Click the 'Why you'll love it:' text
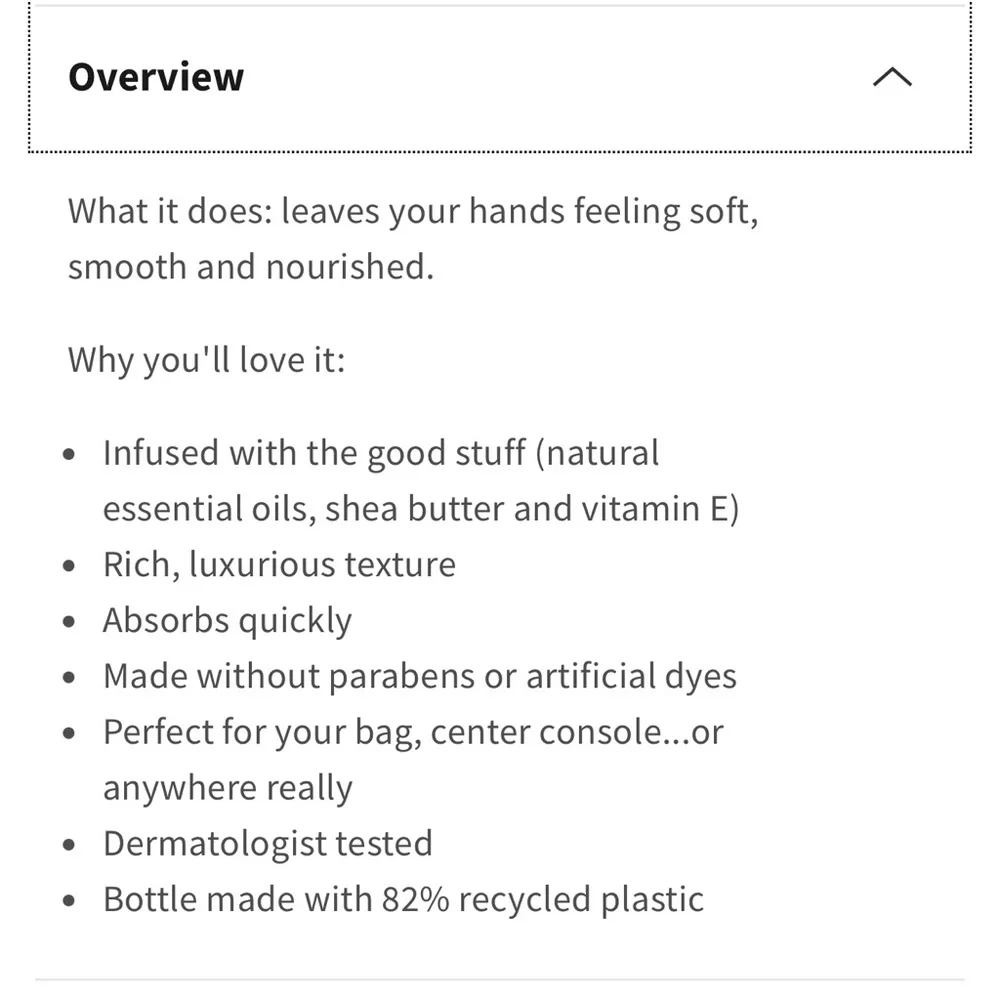Image resolution: width=1000 pixels, height=1000 pixels. tap(206, 359)
